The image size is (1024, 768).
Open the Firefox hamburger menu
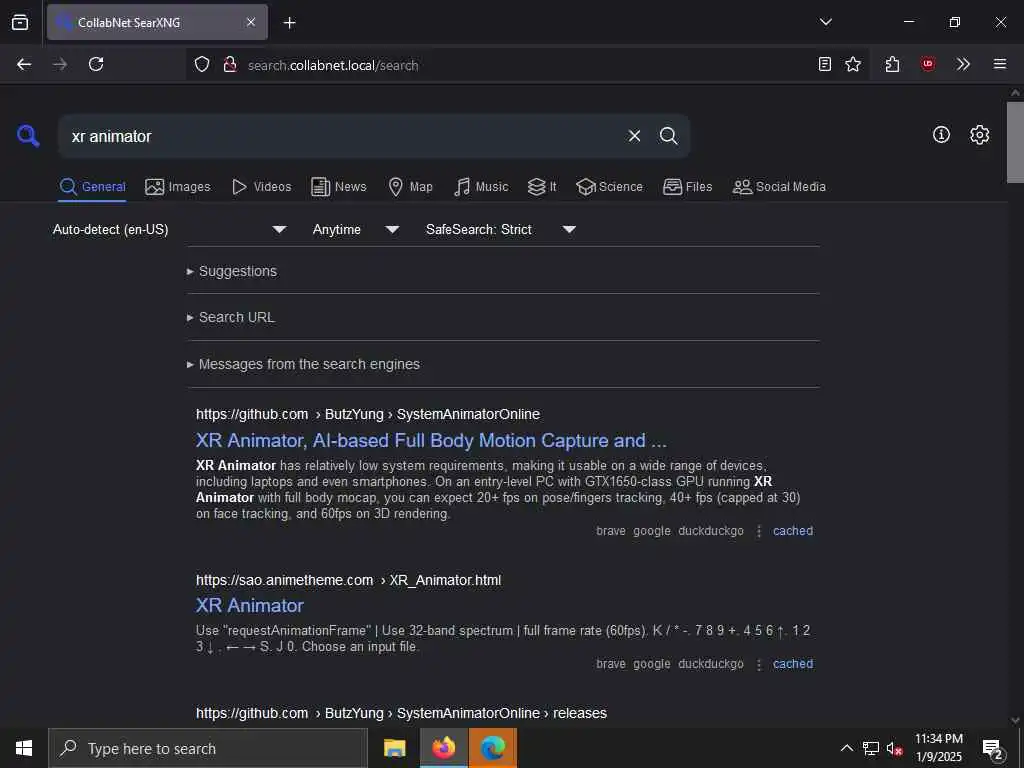coord(1000,64)
